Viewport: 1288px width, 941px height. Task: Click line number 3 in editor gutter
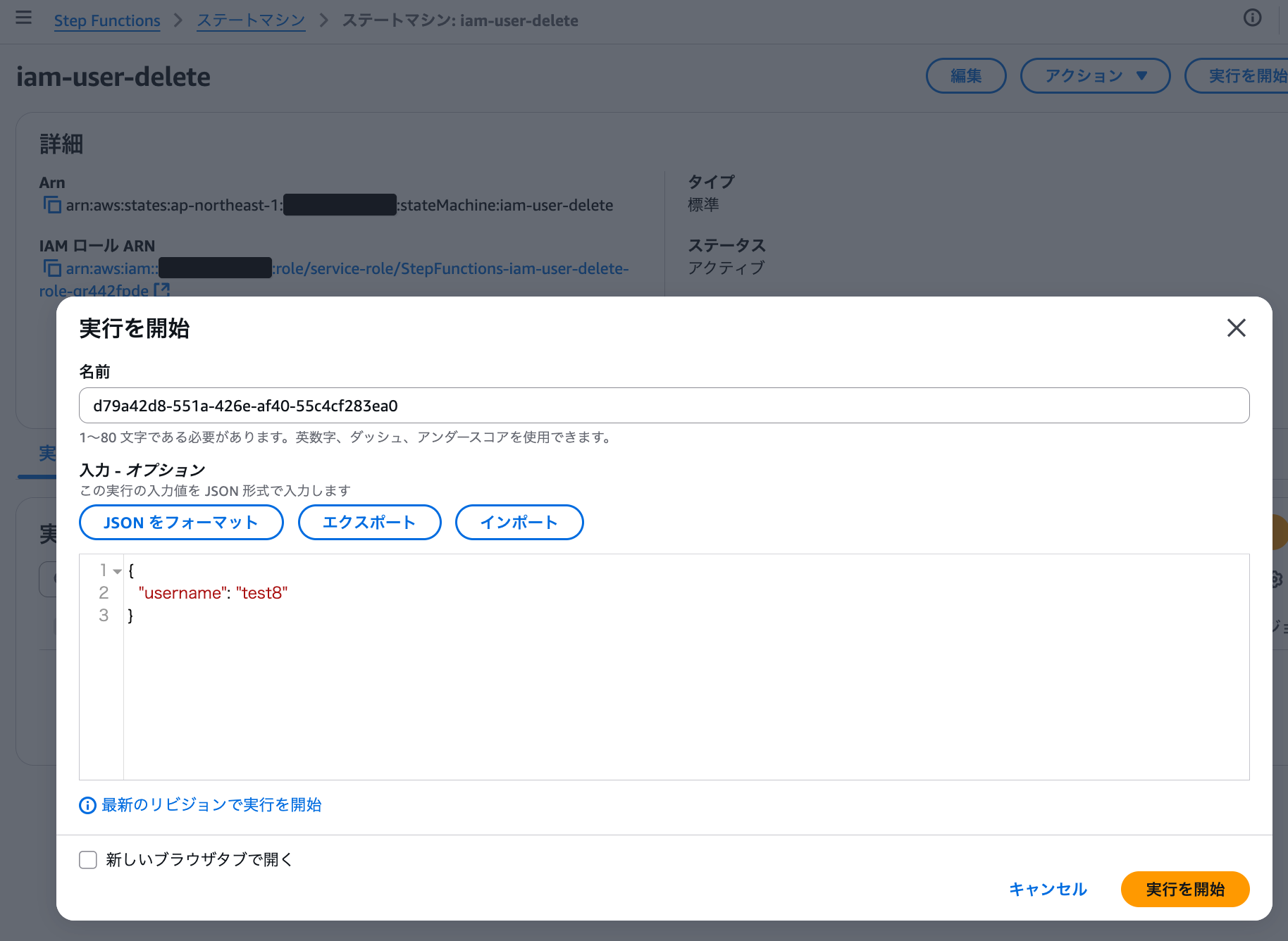coord(104,616)
